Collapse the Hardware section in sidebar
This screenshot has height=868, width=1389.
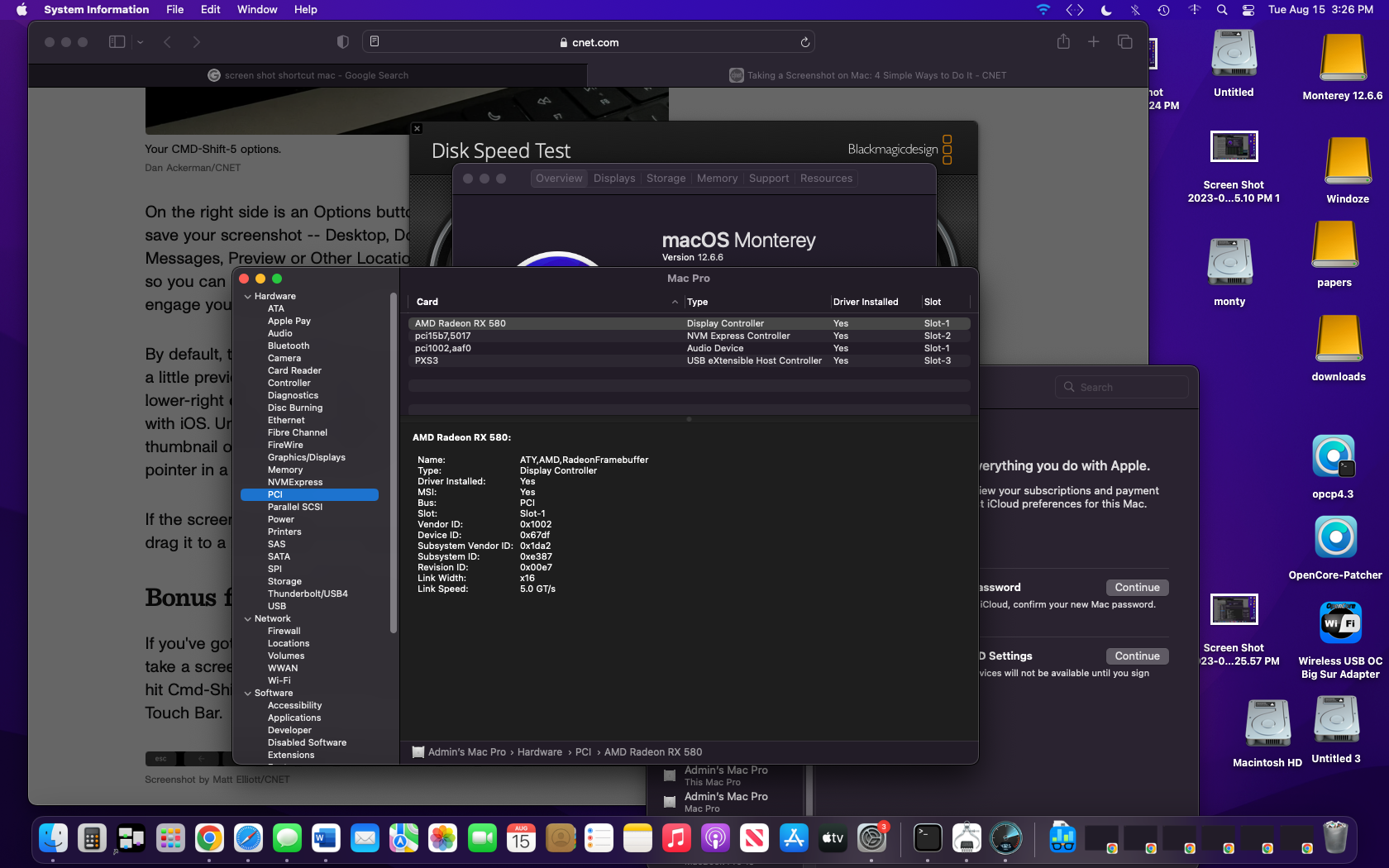(248, 296)
